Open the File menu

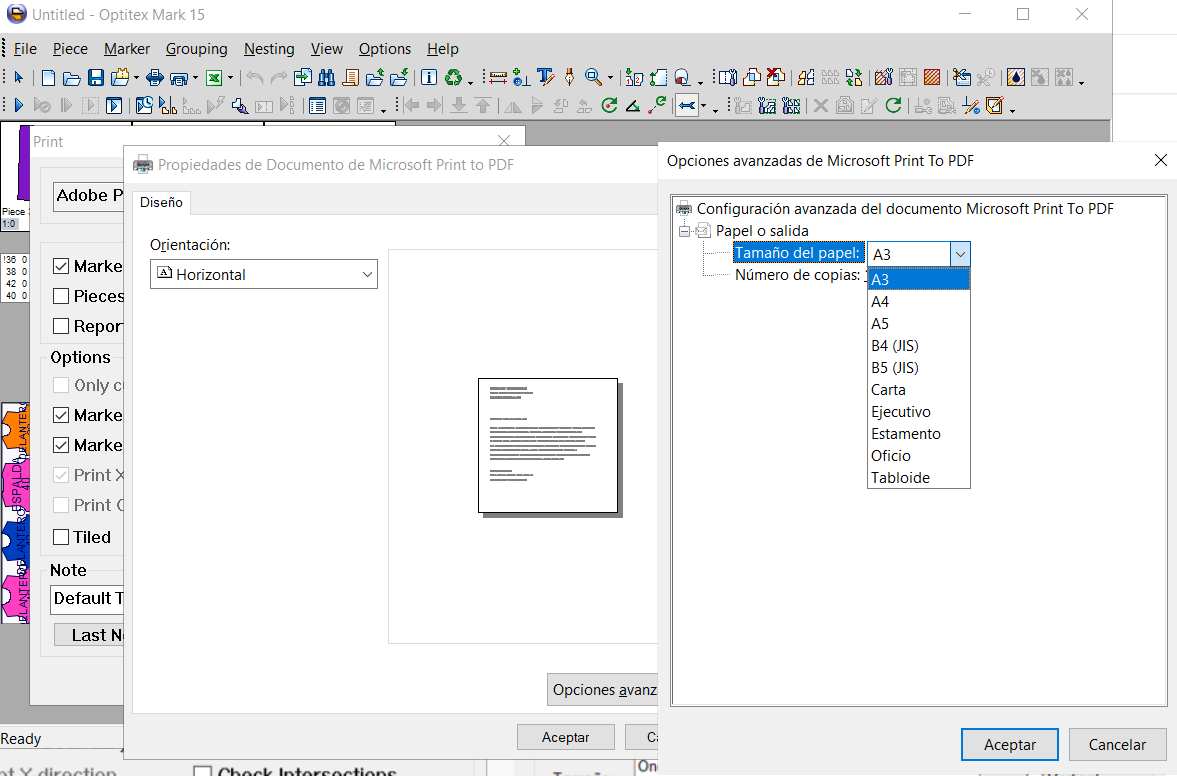[25, 49]
